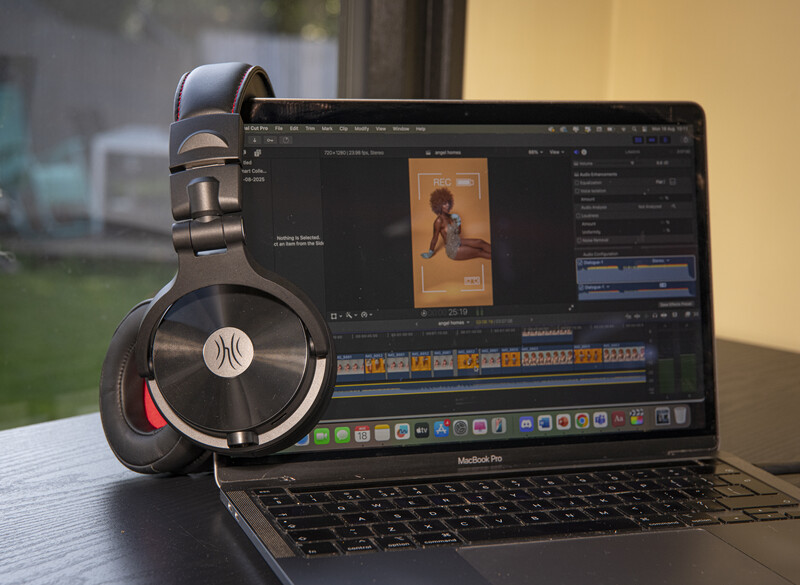800x585 pixels.
Task: Open the Effects browser icon above timeline
Action: click(687, 314)
